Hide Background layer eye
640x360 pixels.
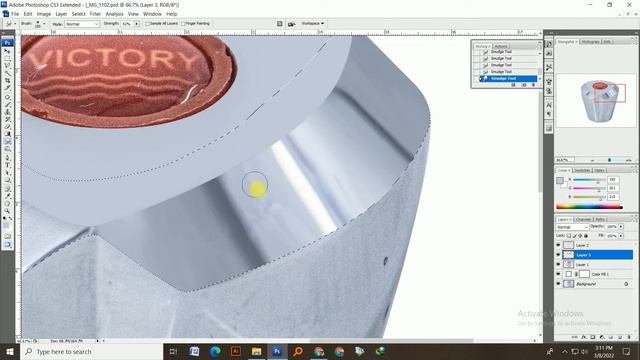(x=558, y=284)
